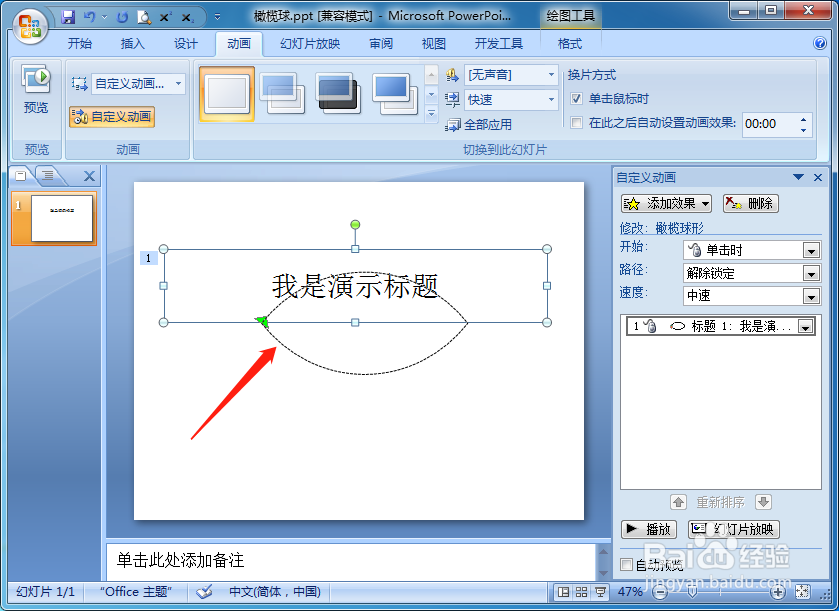
Task: Close the slides/outline pane
Action: pyautogui.click(x=89, y=175)
